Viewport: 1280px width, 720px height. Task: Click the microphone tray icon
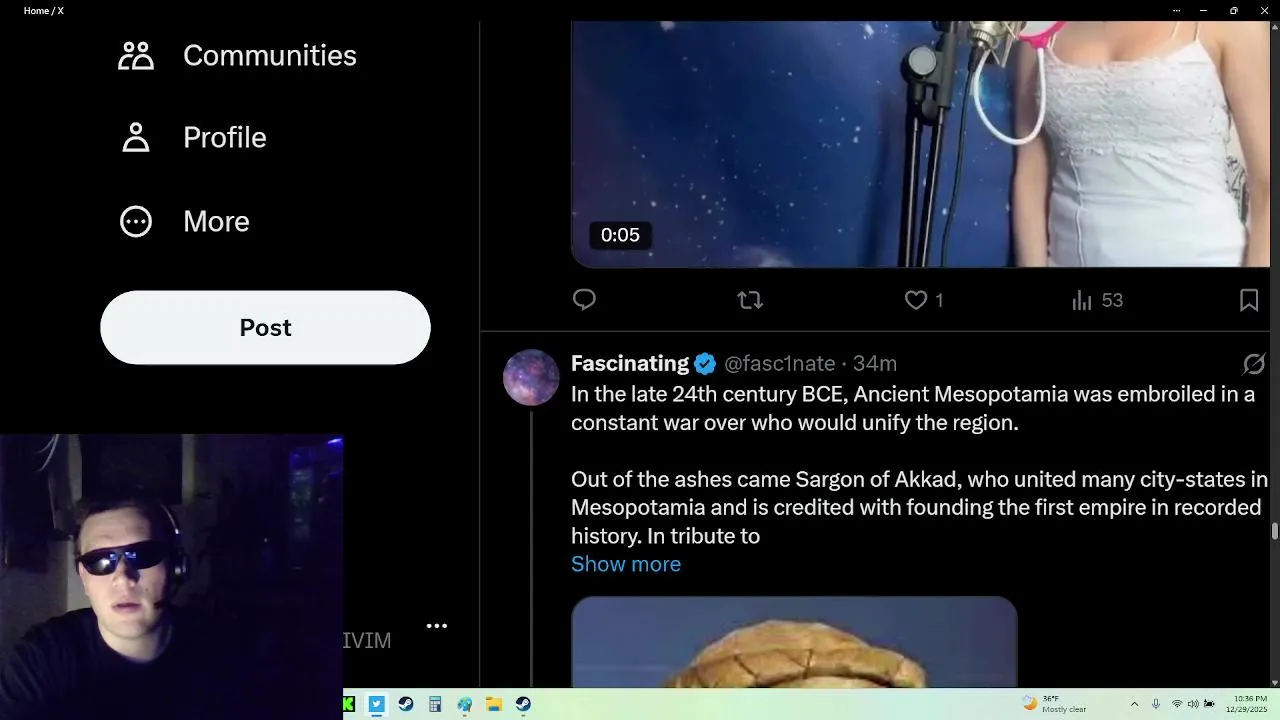pyautogui.click(x=1156, y=704)
